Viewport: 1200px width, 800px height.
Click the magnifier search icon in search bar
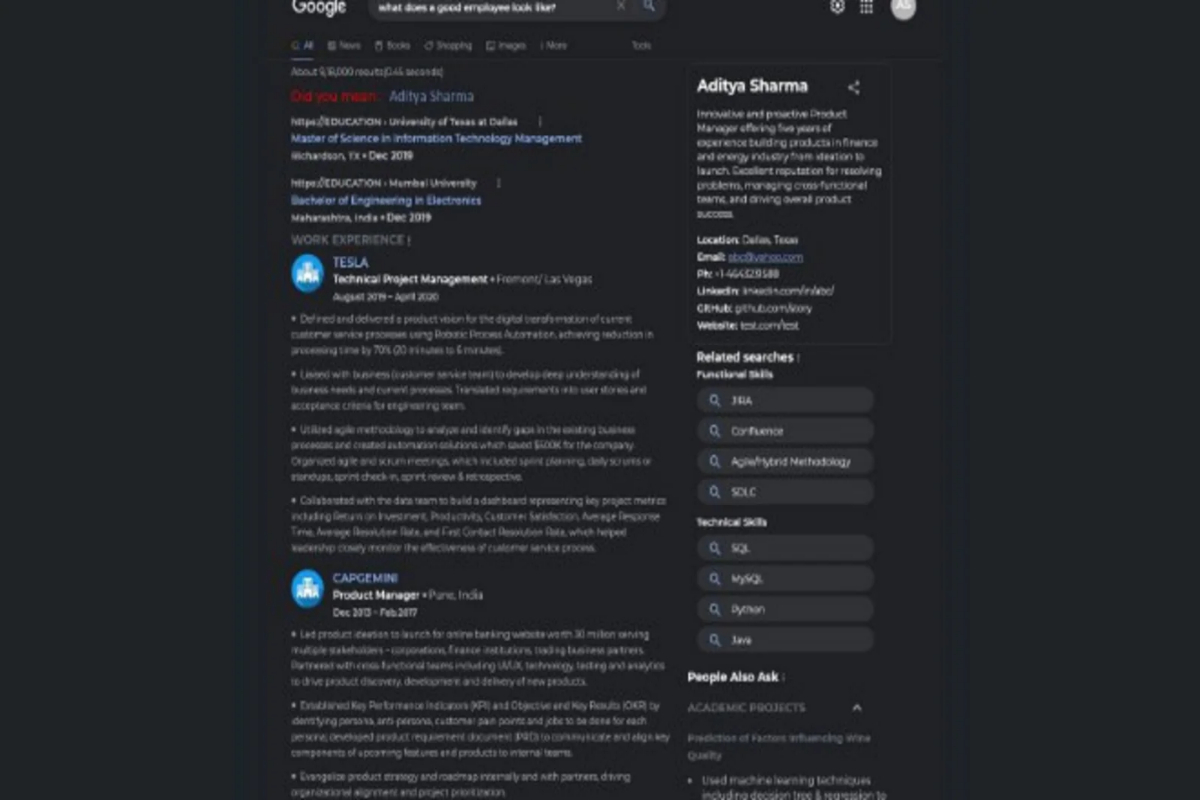tap(648, 6)
